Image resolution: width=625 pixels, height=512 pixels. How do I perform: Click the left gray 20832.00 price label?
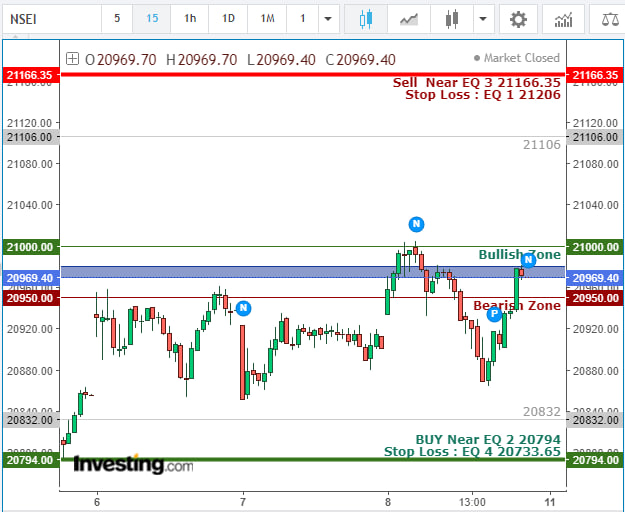coord(30,420)
